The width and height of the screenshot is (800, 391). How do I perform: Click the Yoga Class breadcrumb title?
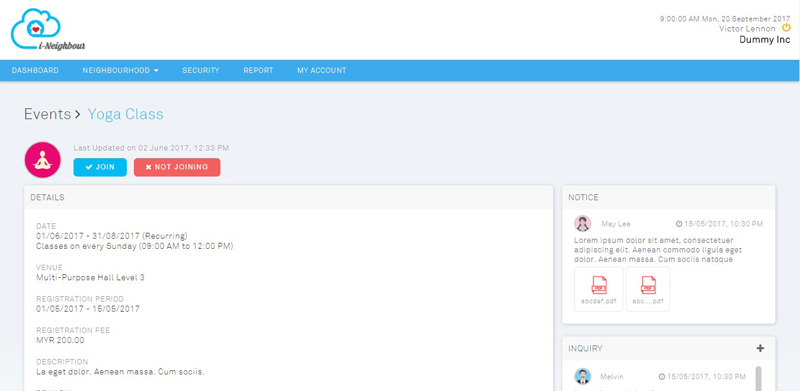point(126,114)
